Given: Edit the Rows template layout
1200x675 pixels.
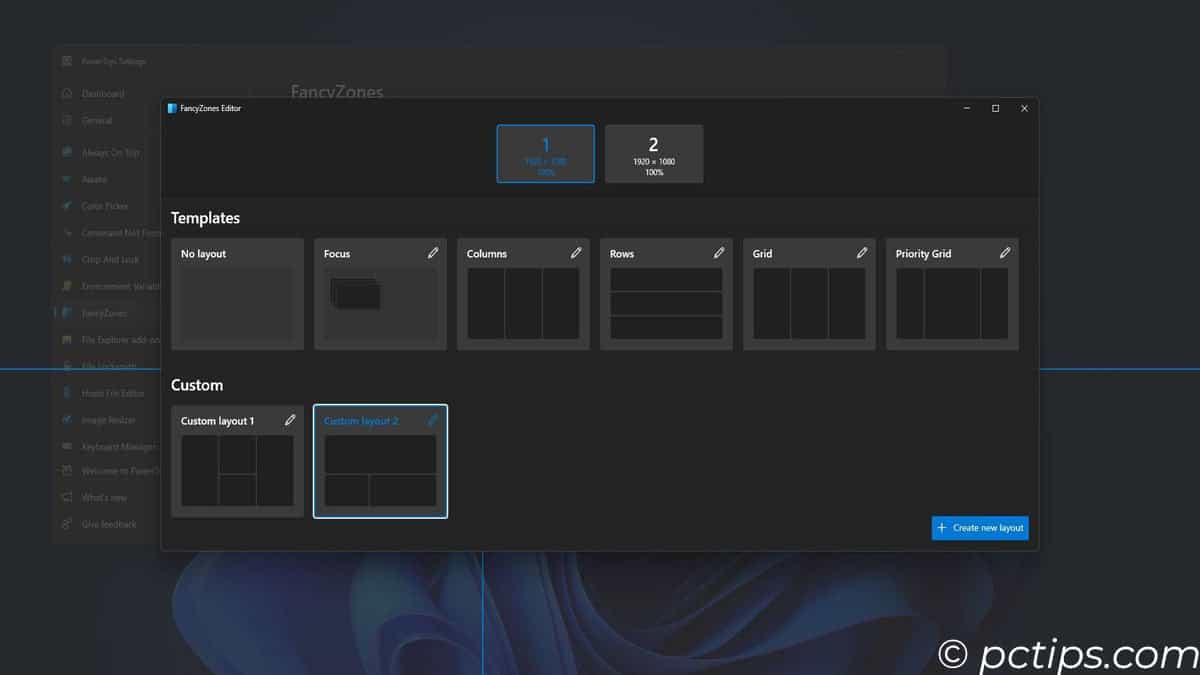Looking at the screenshot, I should click(x=719, y=253).
